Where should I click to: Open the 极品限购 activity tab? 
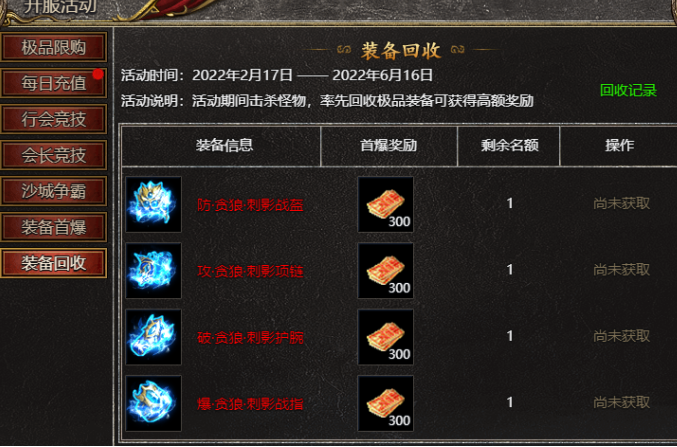(x=54, y=47)
